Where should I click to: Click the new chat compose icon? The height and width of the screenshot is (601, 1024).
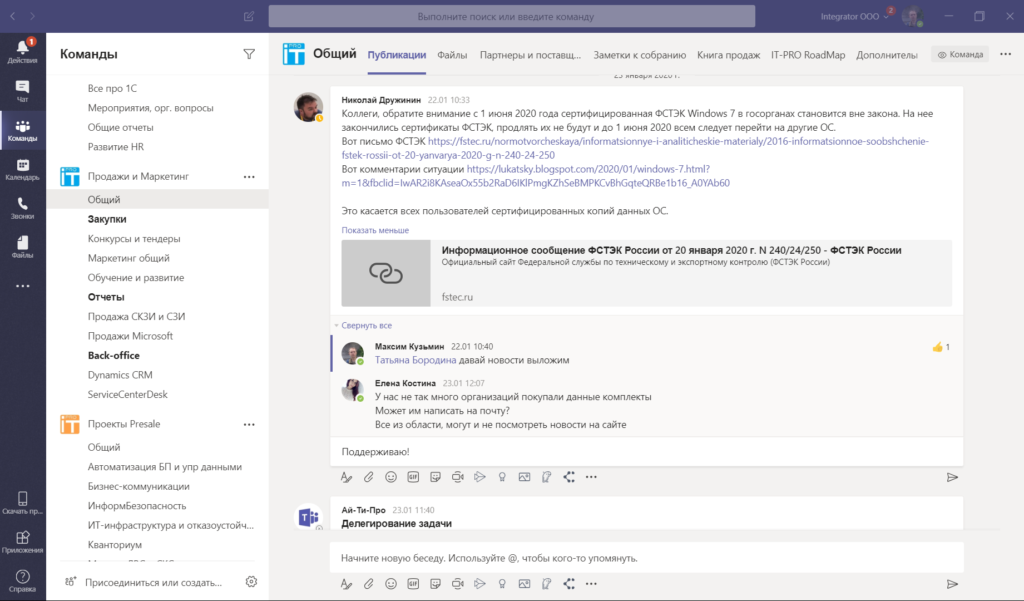pyautogui.click(x=249, y=16)
